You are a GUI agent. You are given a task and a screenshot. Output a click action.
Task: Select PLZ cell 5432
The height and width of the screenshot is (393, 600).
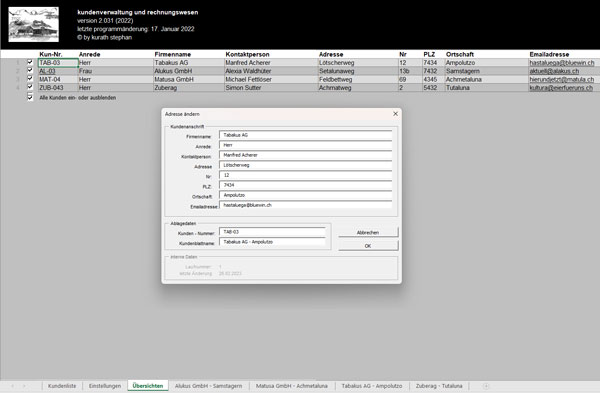(433, 88)
